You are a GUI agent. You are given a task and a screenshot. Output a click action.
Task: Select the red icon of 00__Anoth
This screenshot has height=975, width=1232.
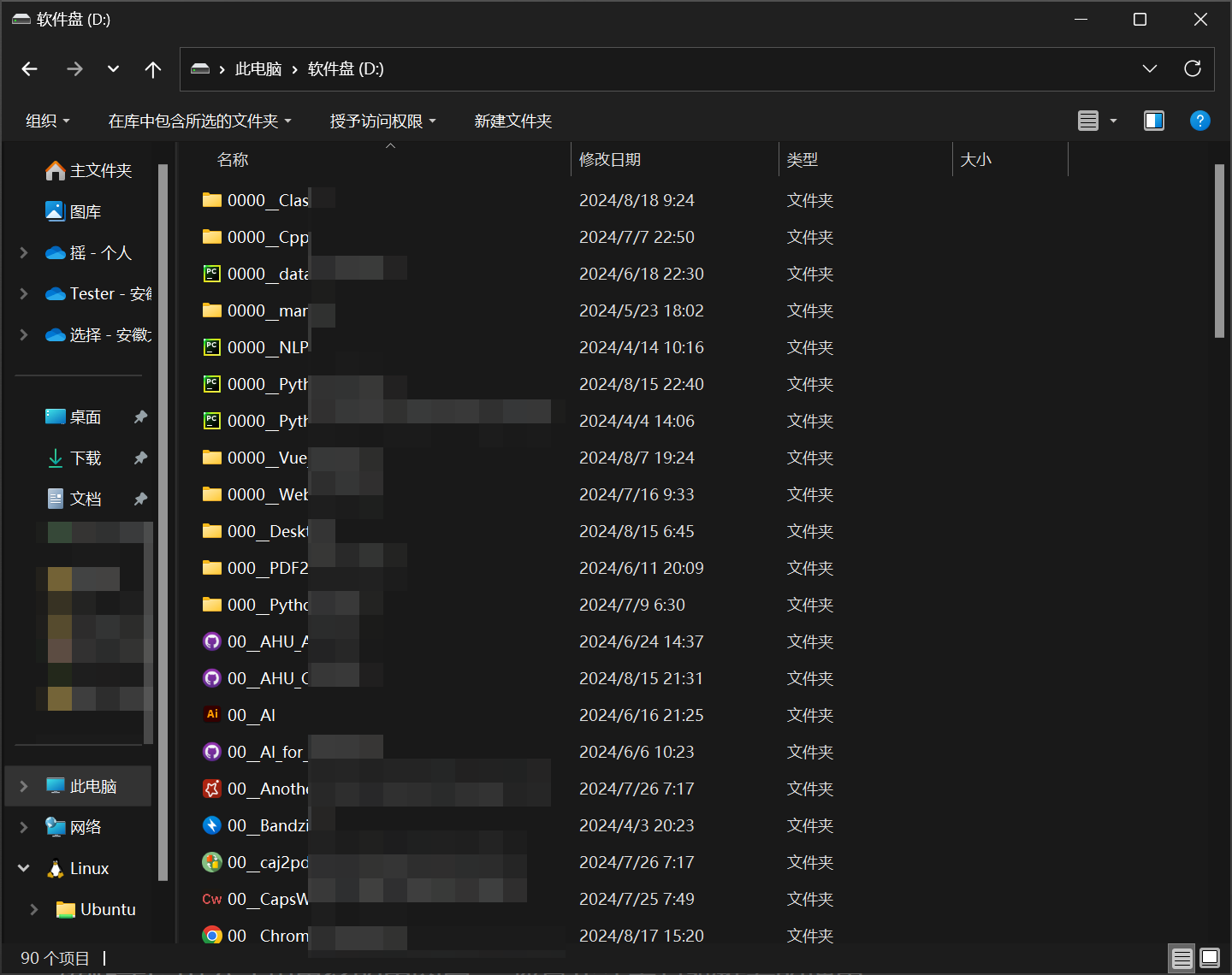pos(212,789)
